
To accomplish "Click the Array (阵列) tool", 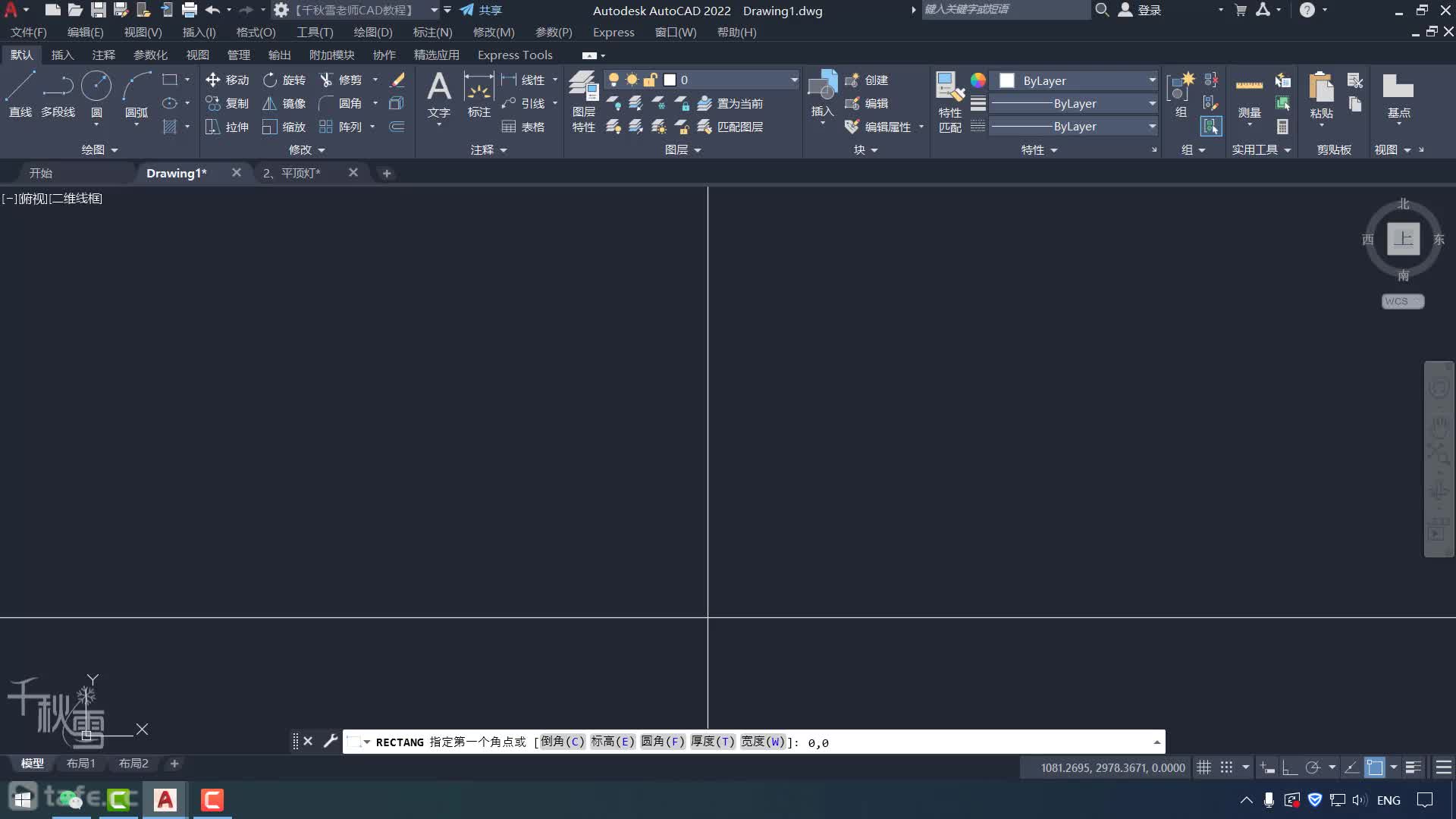I will tap(340, 127).
